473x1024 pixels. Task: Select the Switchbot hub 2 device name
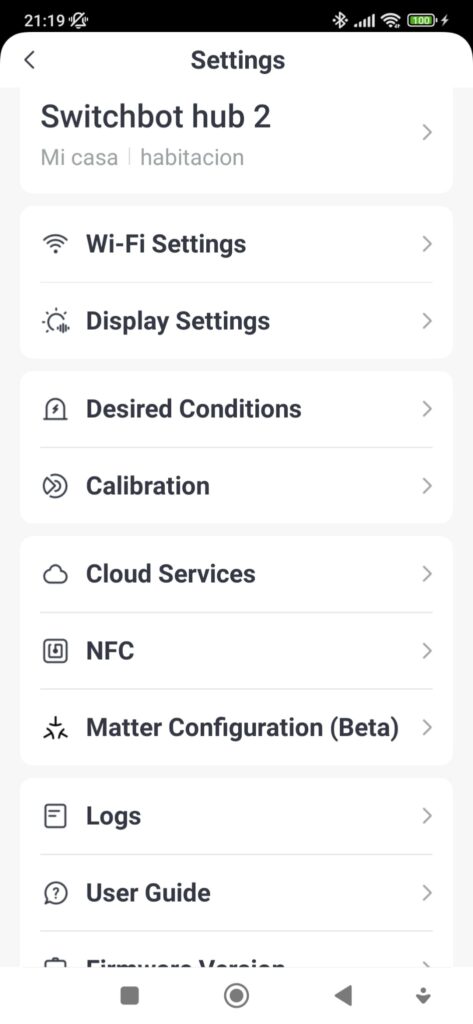155,117
